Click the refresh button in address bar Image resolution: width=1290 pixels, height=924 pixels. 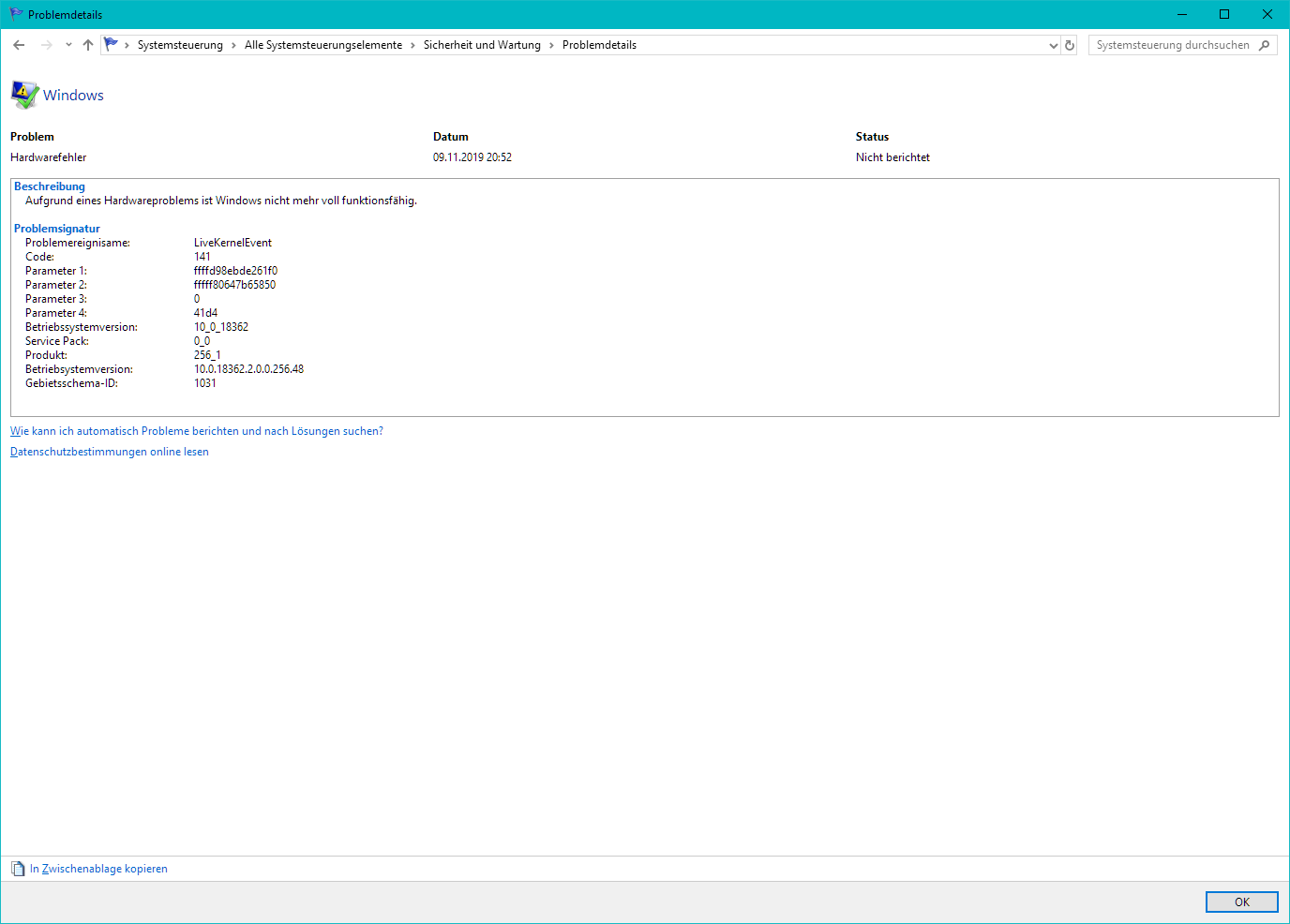(1070, 45)
